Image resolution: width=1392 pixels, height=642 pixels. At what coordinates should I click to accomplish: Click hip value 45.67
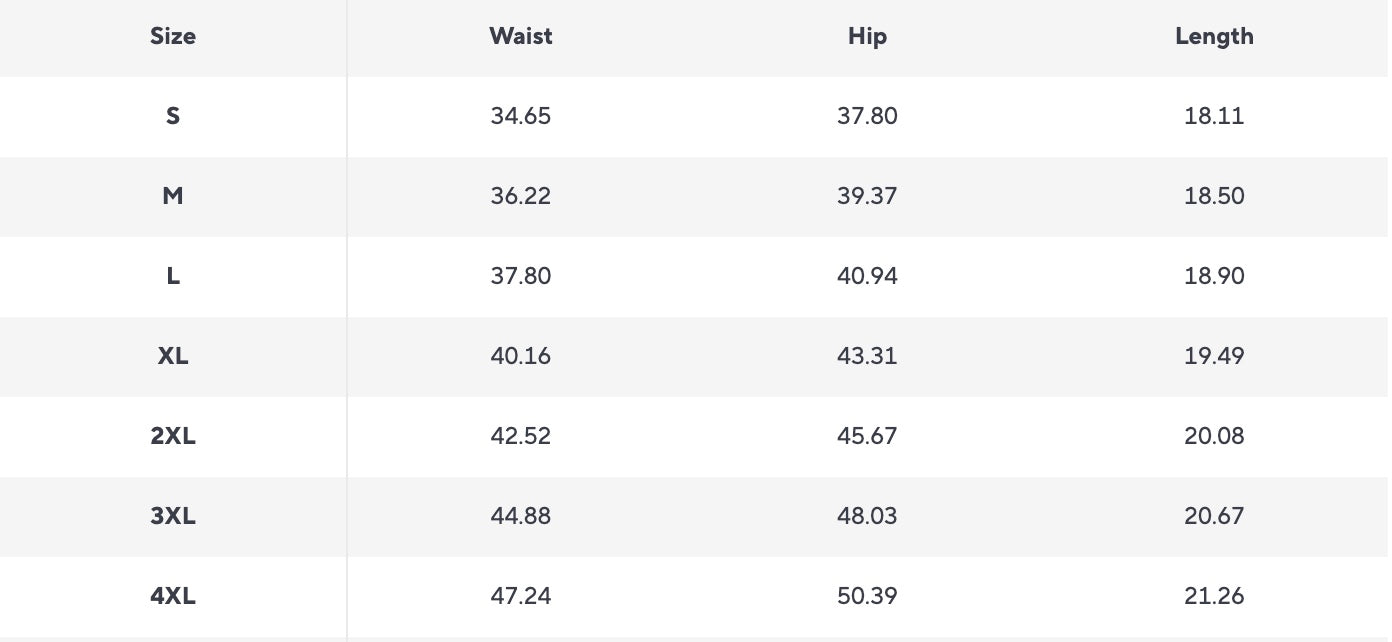867,436
